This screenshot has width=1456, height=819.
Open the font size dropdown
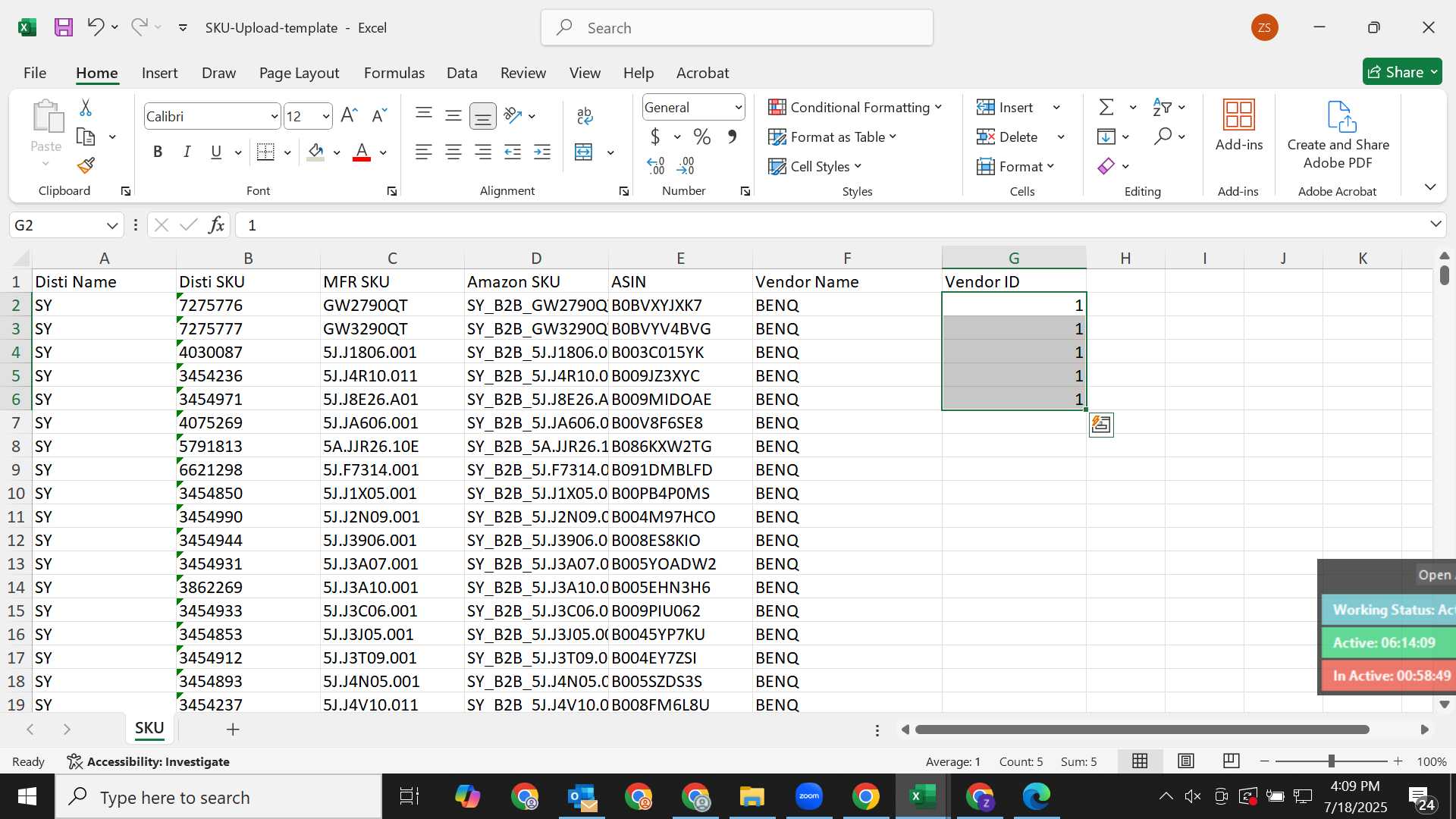coord(326,116)
